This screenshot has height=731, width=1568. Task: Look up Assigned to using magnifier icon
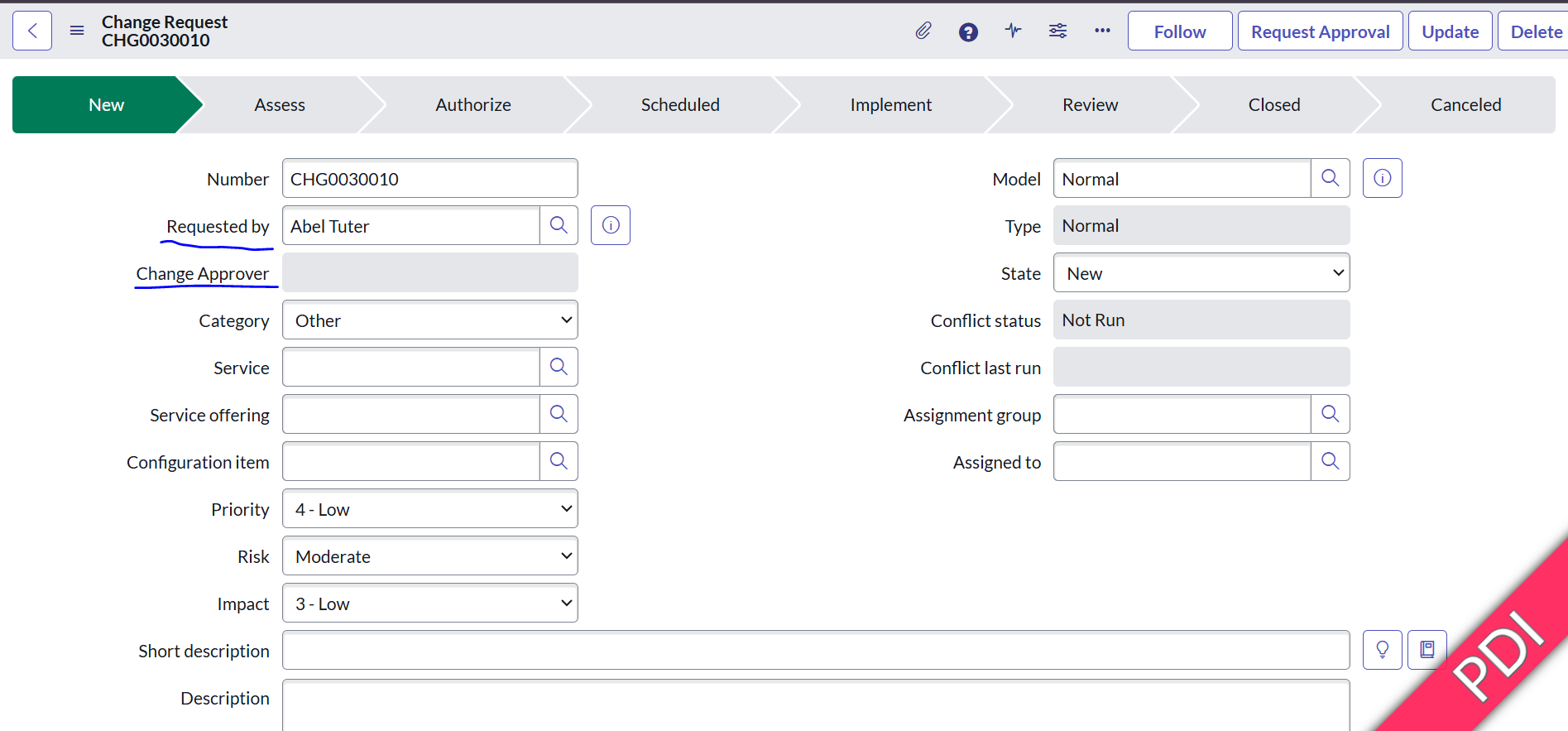coord(1330,461)
